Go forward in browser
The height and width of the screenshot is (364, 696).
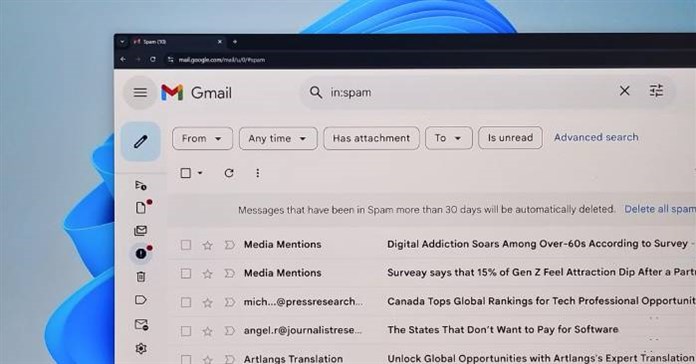pyautogui.click(x=138, y=59)
